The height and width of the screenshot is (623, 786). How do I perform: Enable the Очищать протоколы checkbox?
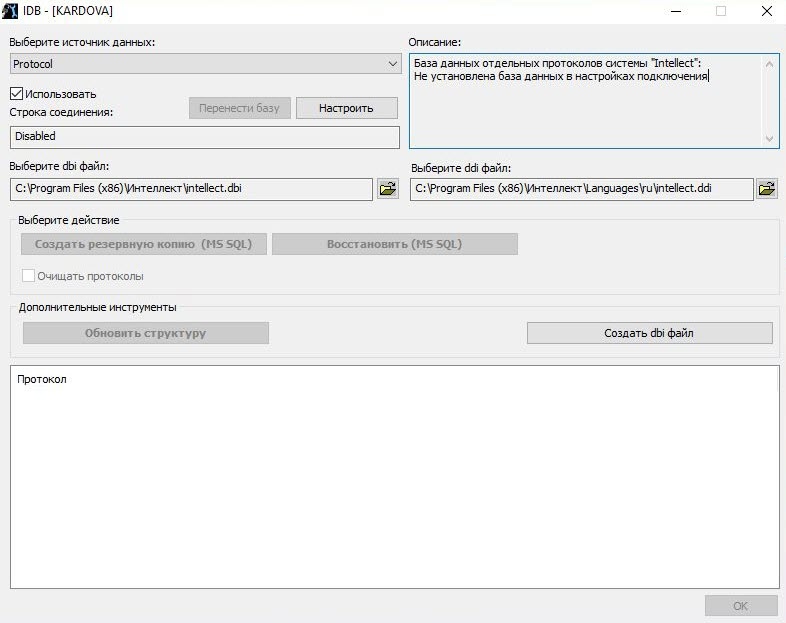pyautogui.click(x=29, y=275)
